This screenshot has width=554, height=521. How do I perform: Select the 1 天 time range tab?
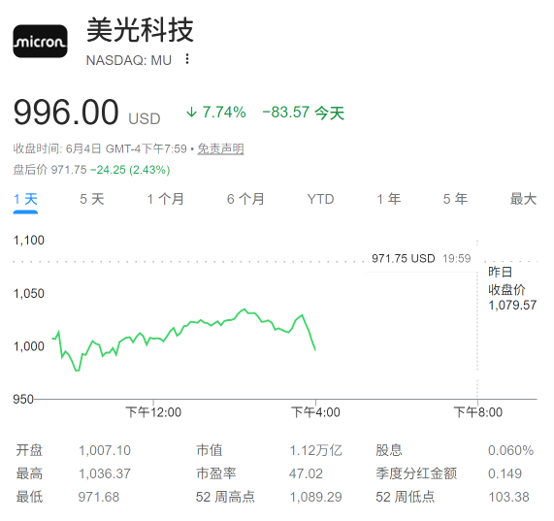click(x=25, y=199)
